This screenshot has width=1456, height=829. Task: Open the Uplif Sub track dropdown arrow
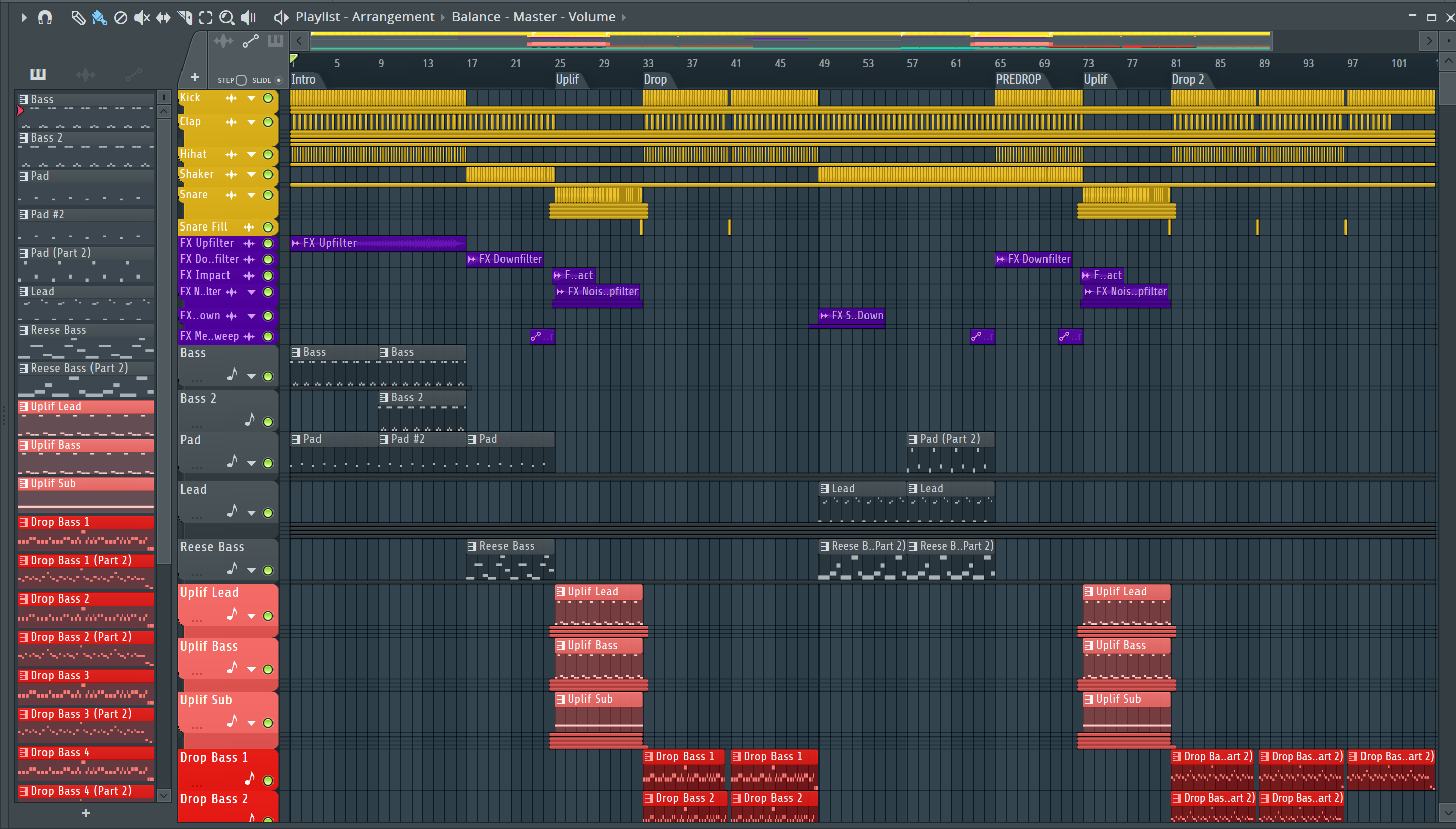point(251,723)
